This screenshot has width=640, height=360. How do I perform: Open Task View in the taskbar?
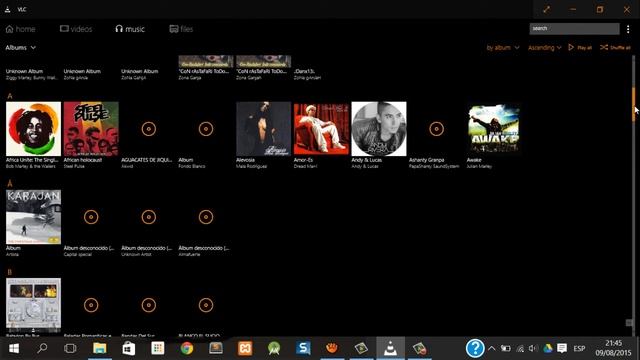pyautogui.click(x=70, y=348)
